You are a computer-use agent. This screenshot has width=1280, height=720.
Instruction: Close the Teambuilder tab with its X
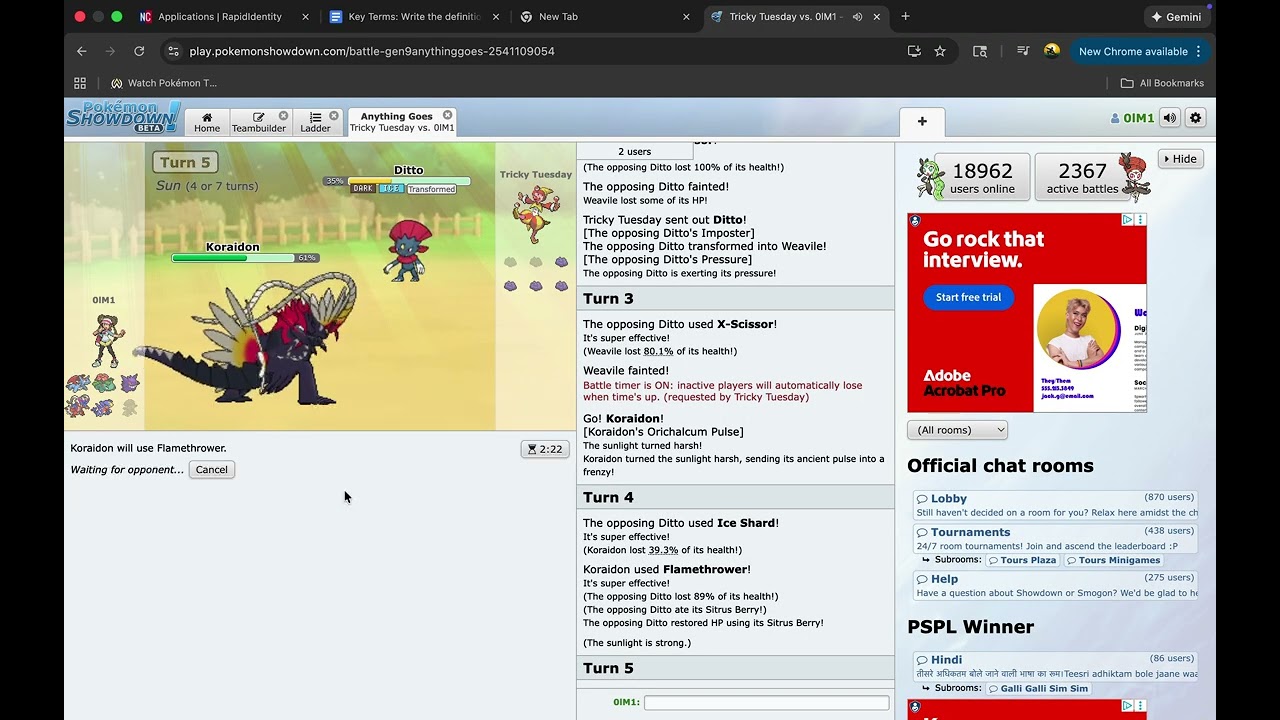point(283,116)
